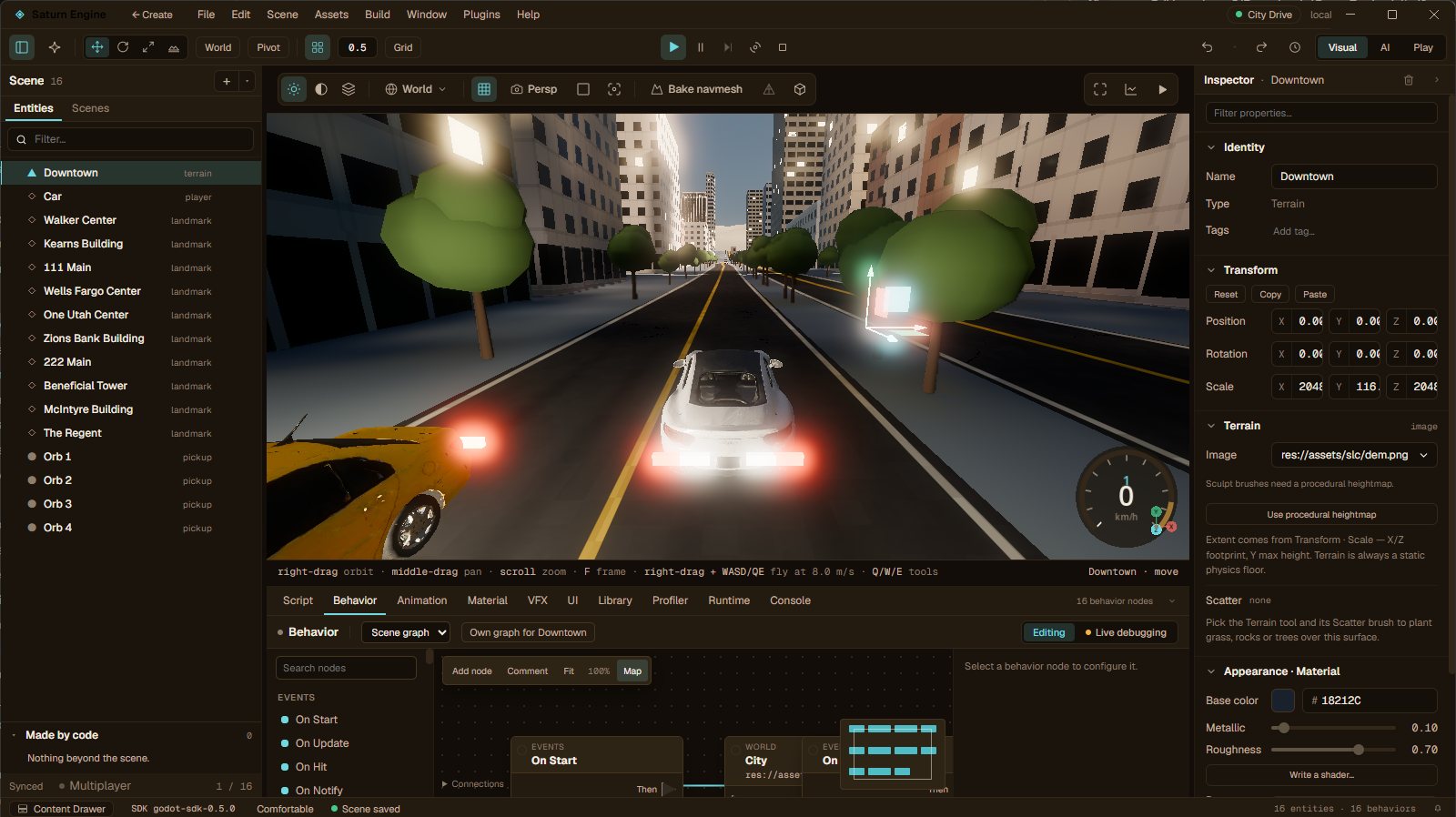Toggle snapping icon next to 0.5

318,47
